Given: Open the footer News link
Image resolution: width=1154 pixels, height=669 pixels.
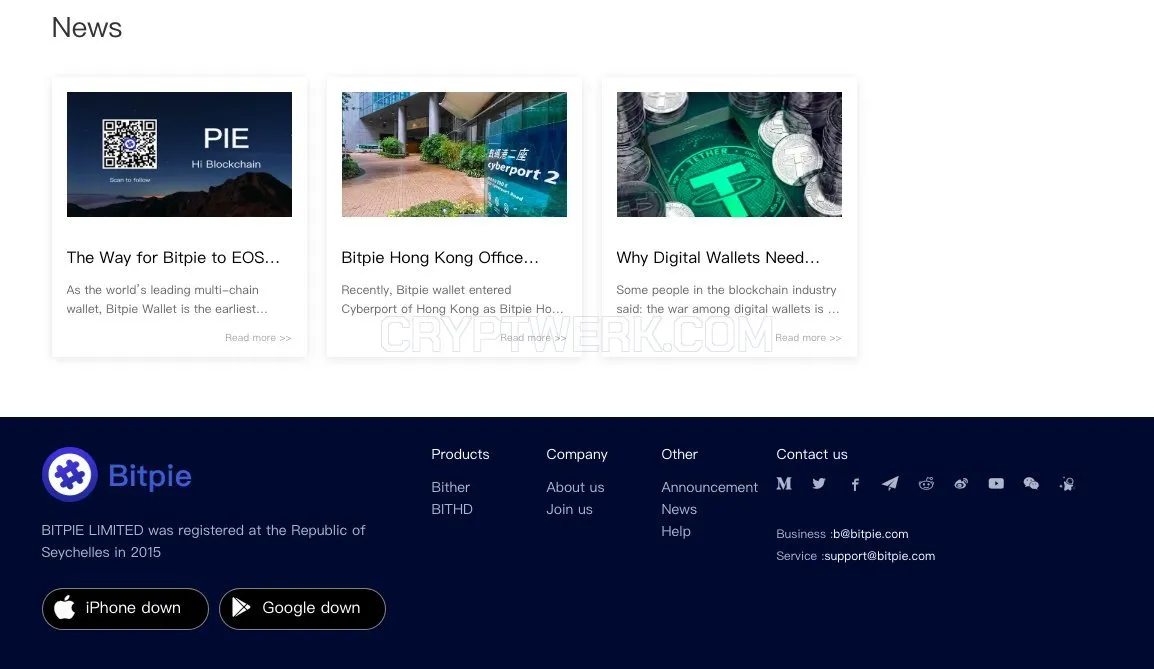Looking at the screenshot, I should click(x=679, y=509).
